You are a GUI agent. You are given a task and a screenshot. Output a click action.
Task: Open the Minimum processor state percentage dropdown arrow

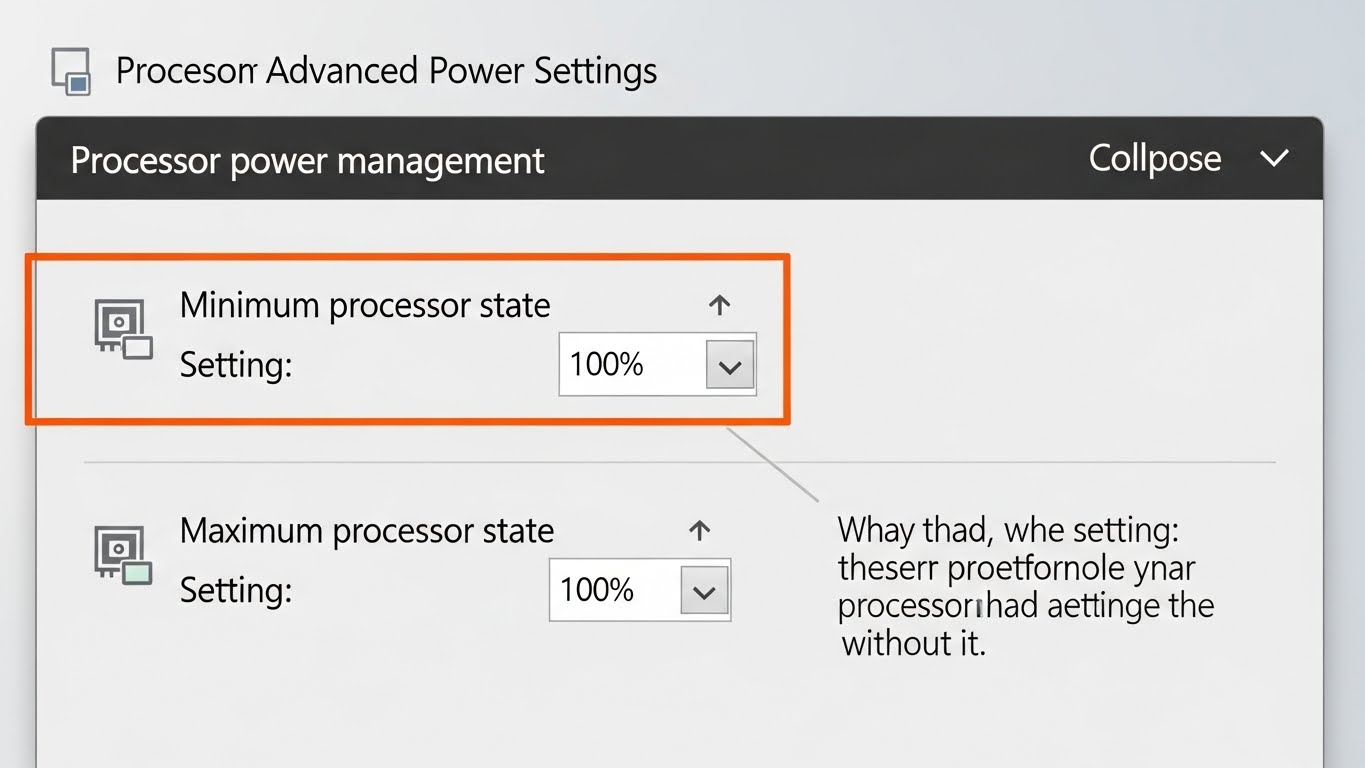(730, 366)
